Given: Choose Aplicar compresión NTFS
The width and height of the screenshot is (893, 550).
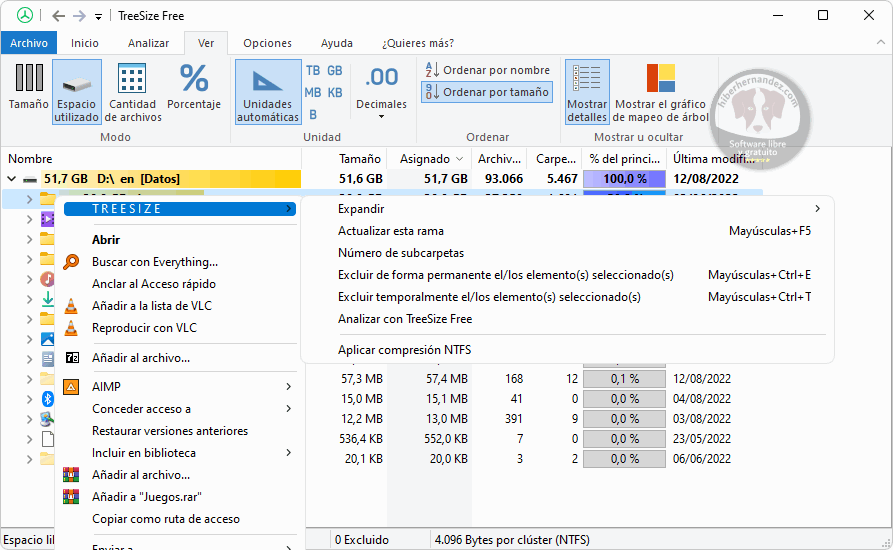Looking at the screenshot, I should pyautogui.click(x=404, y=350).
